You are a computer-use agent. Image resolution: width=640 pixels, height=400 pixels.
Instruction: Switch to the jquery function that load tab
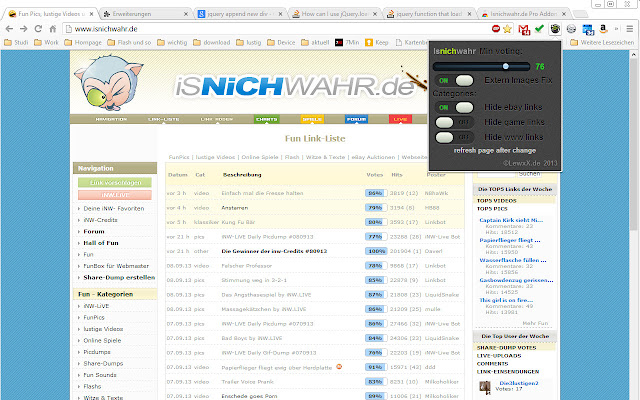click(429, 14)
